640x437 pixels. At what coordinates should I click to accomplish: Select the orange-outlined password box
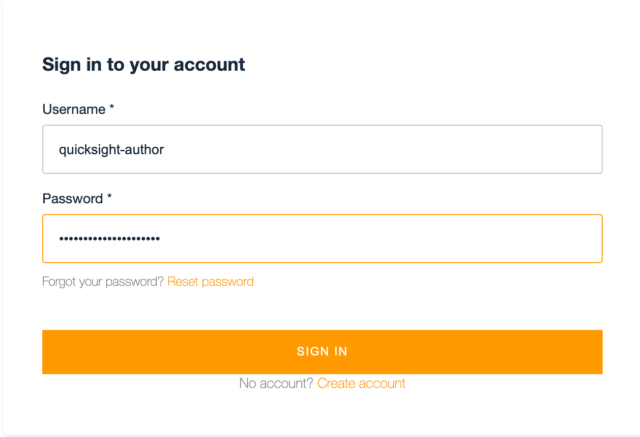pos(322,238)
